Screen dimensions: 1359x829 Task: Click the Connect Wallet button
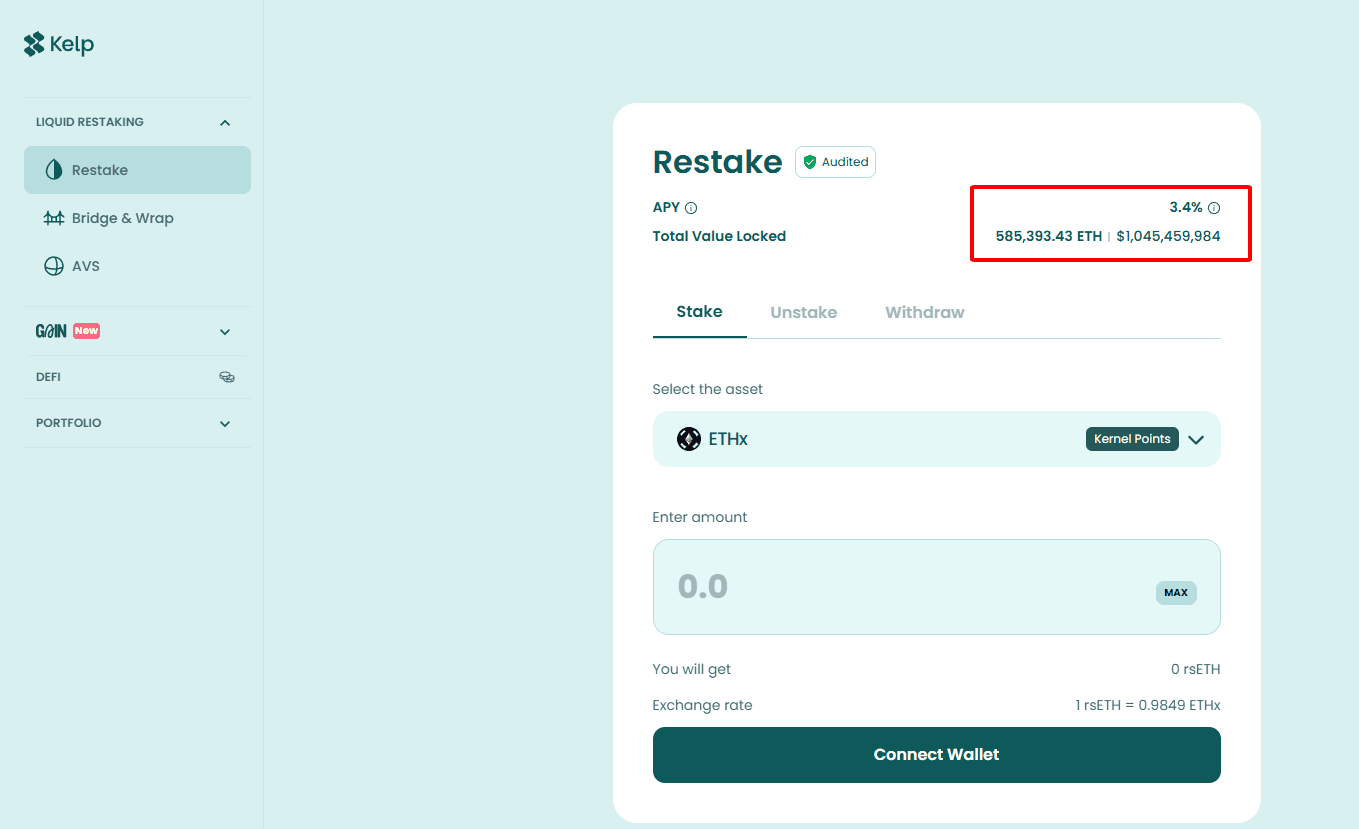point(937,755)
